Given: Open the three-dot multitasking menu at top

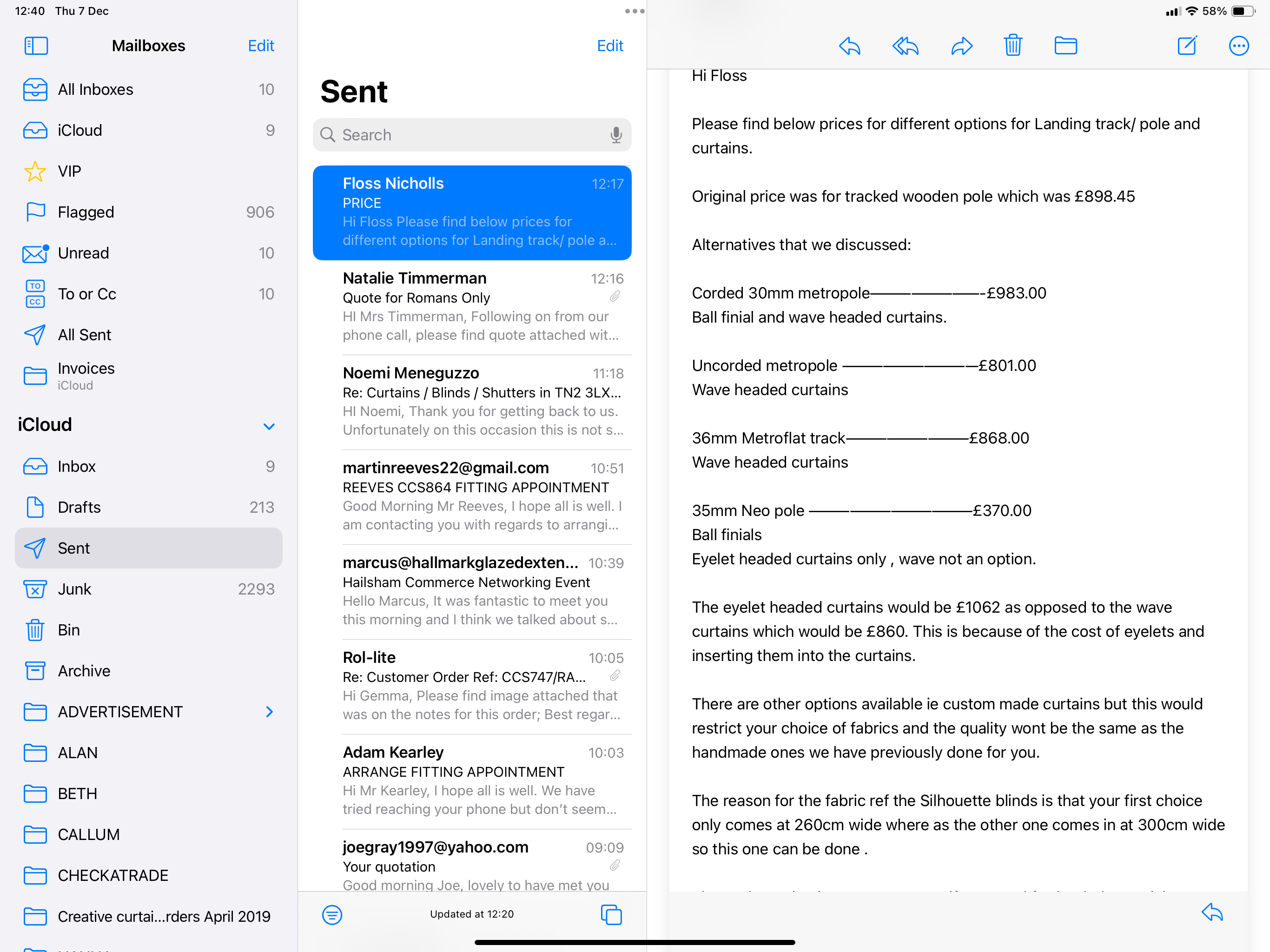Looking at the screenshot, I should point(634,11).
